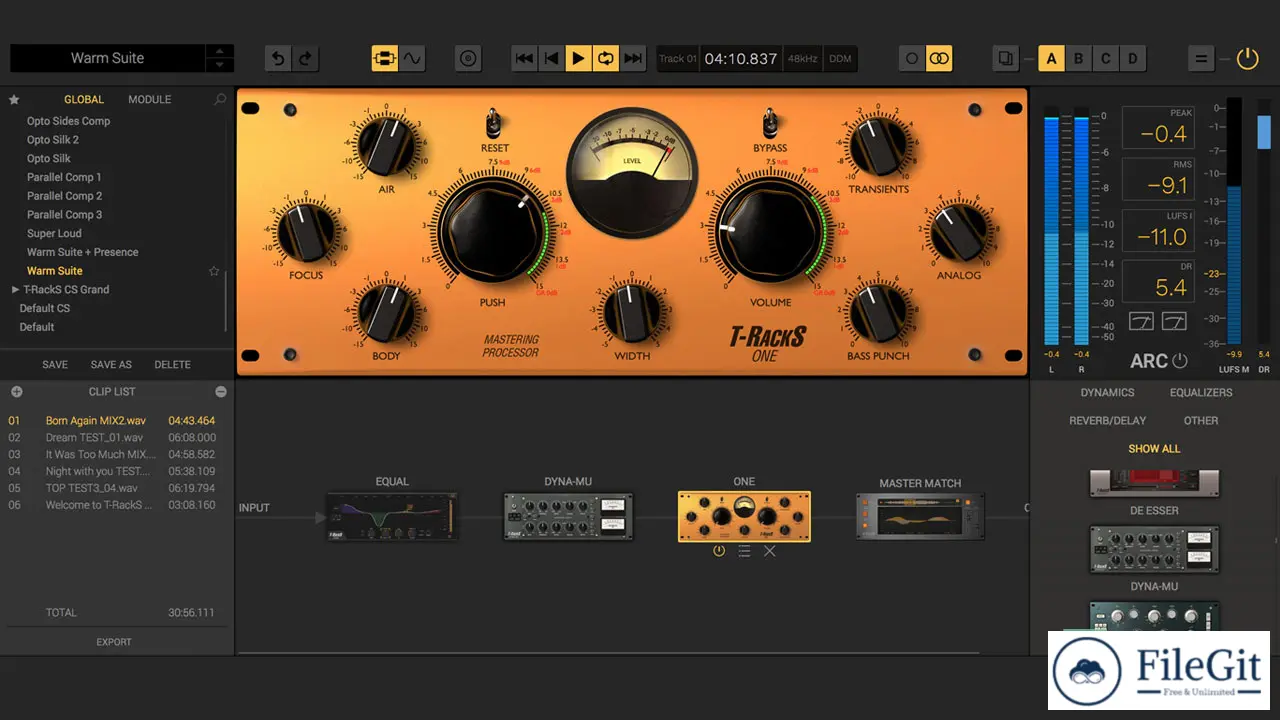Select the MASTER MATCH module in chain
This screenshot has height=720, width=1280.
click(x=920, y=516)
